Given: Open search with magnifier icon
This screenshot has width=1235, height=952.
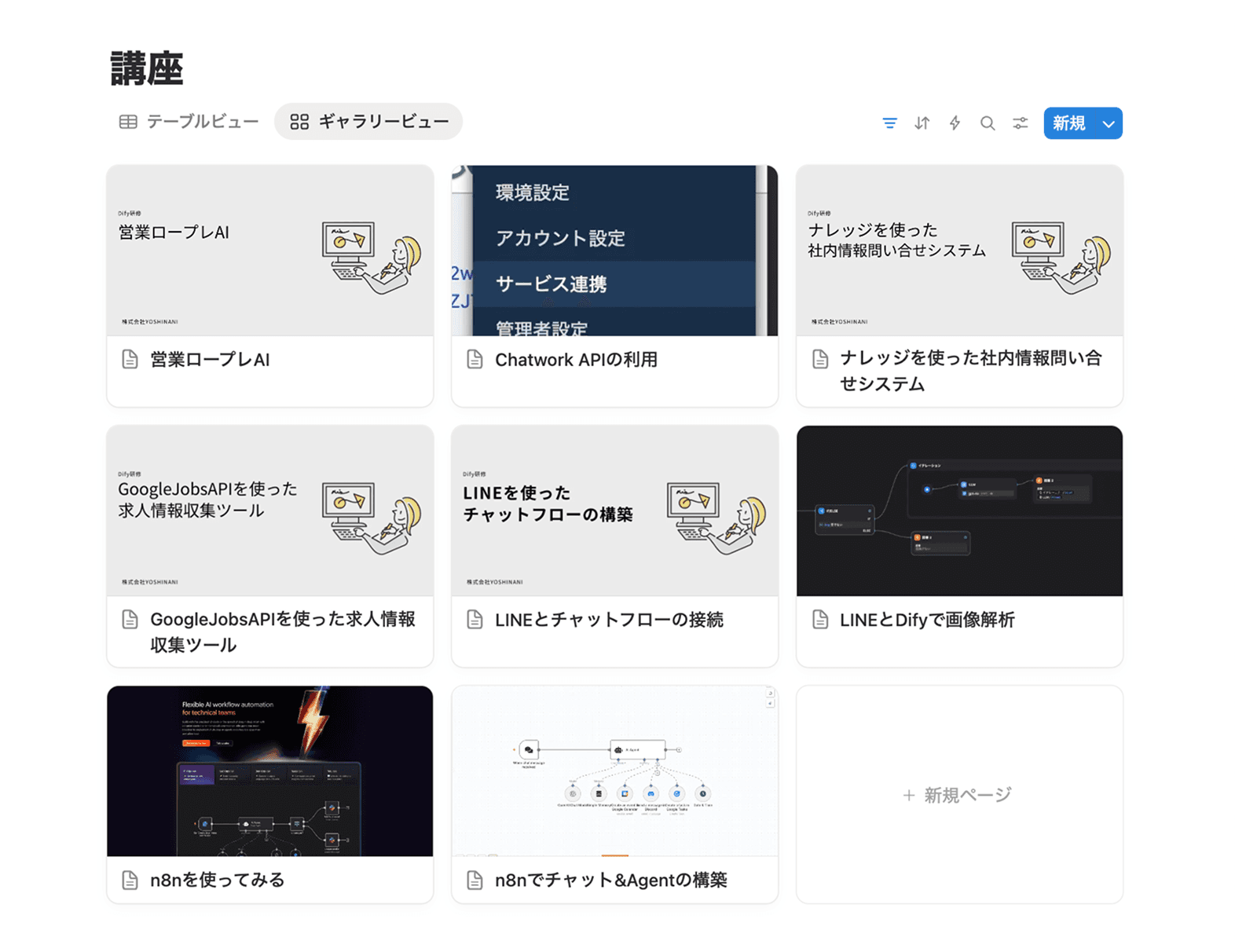Looking at the screenshot, I should click(988, 123).
